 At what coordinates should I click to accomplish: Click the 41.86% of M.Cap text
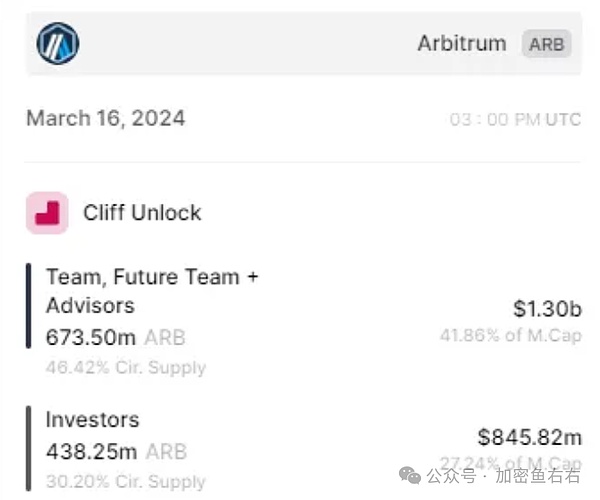[510, 336]
